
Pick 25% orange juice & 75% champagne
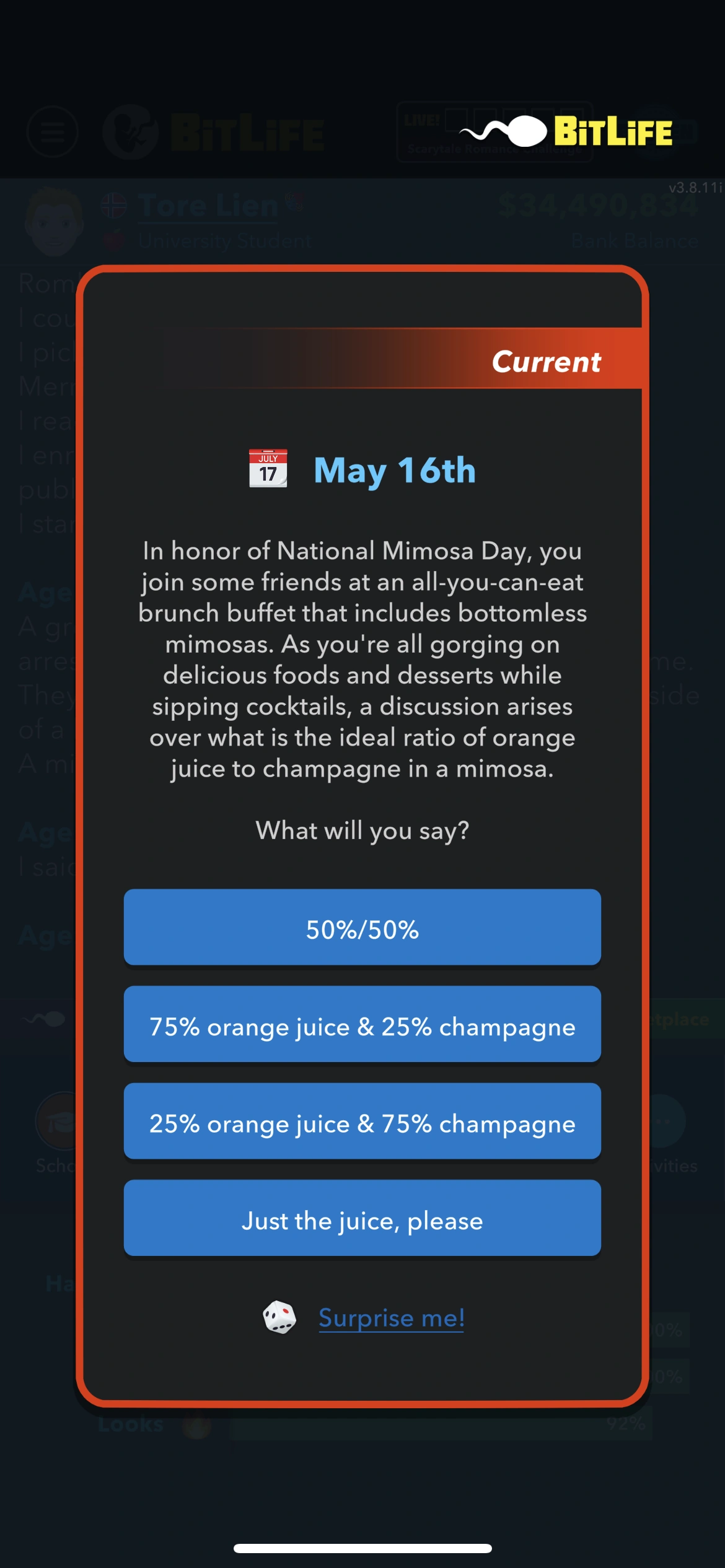click(362, 1122)
